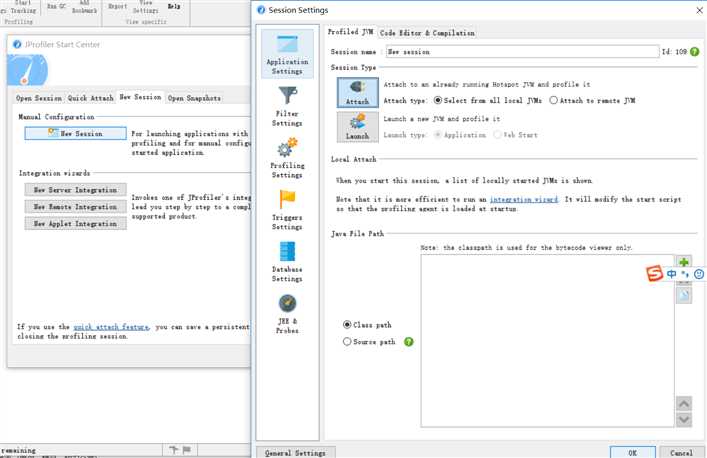Choose the Class path radio button

tap(367, 325)
